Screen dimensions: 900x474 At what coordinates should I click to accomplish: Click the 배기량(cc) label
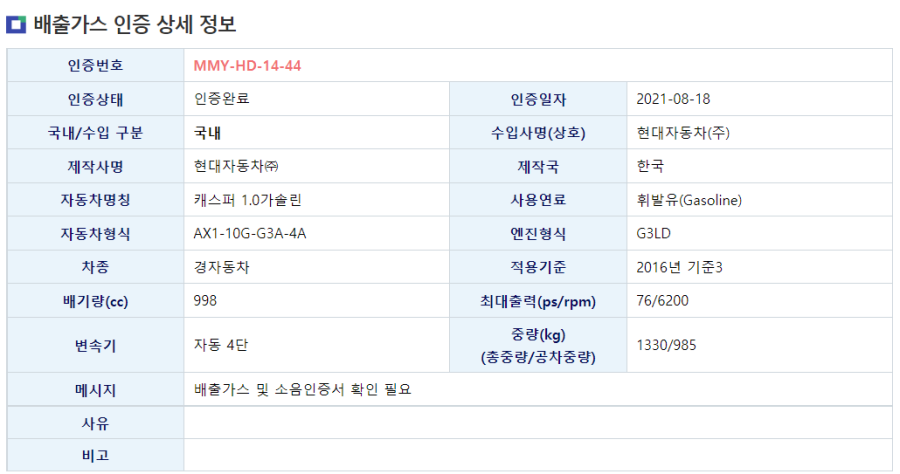(x=95, y=301)
